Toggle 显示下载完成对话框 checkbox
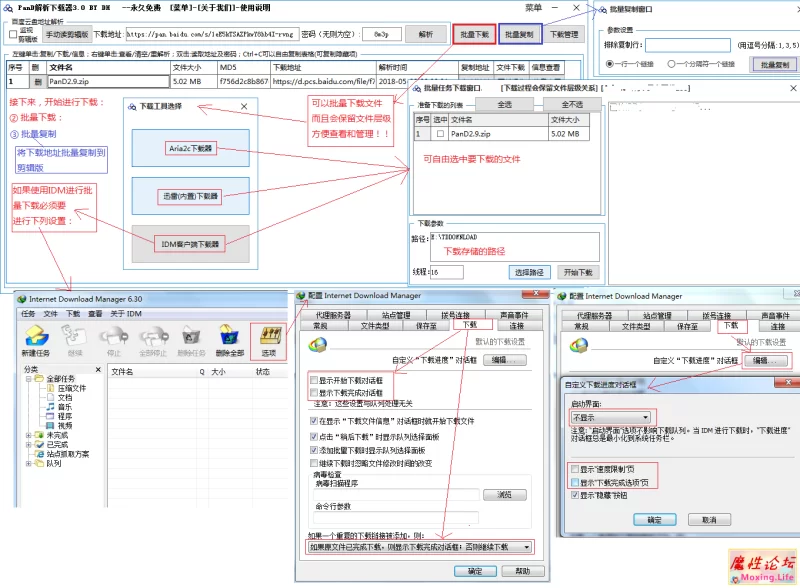The image size is (800, 588). (x=314, y=393)
